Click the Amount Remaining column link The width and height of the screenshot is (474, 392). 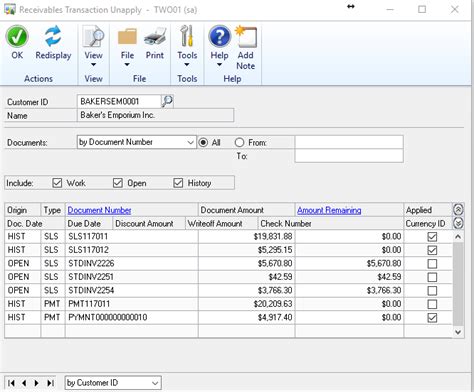(329, 210)
